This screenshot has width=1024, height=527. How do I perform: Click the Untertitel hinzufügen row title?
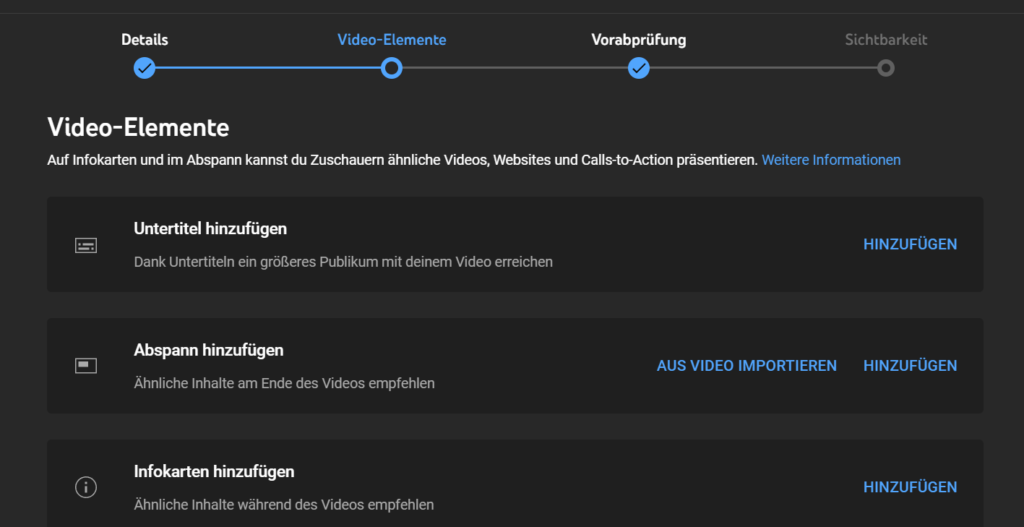[210, 229]
